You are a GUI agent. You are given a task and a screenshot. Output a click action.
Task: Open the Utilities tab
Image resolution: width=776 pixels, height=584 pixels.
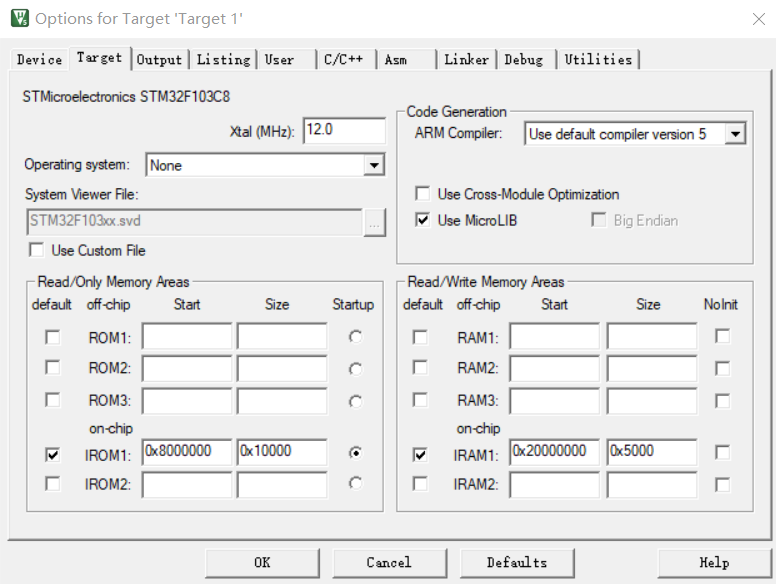[598, 59]
